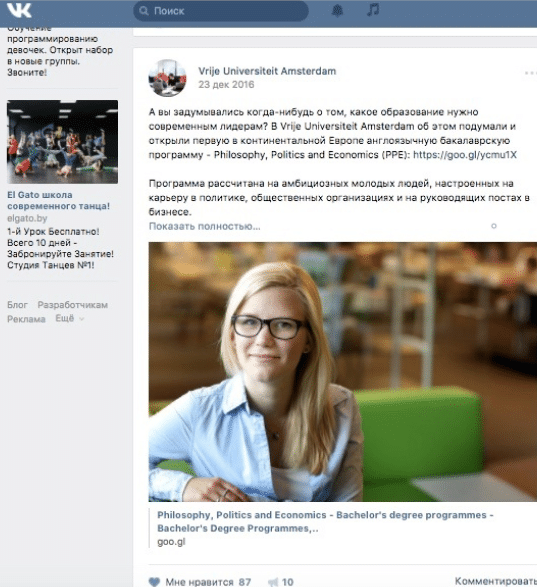Open Vrije Universiteit Amsterdam page link
This screenshot has height=587, width=537.
click(x=267, y=71)
